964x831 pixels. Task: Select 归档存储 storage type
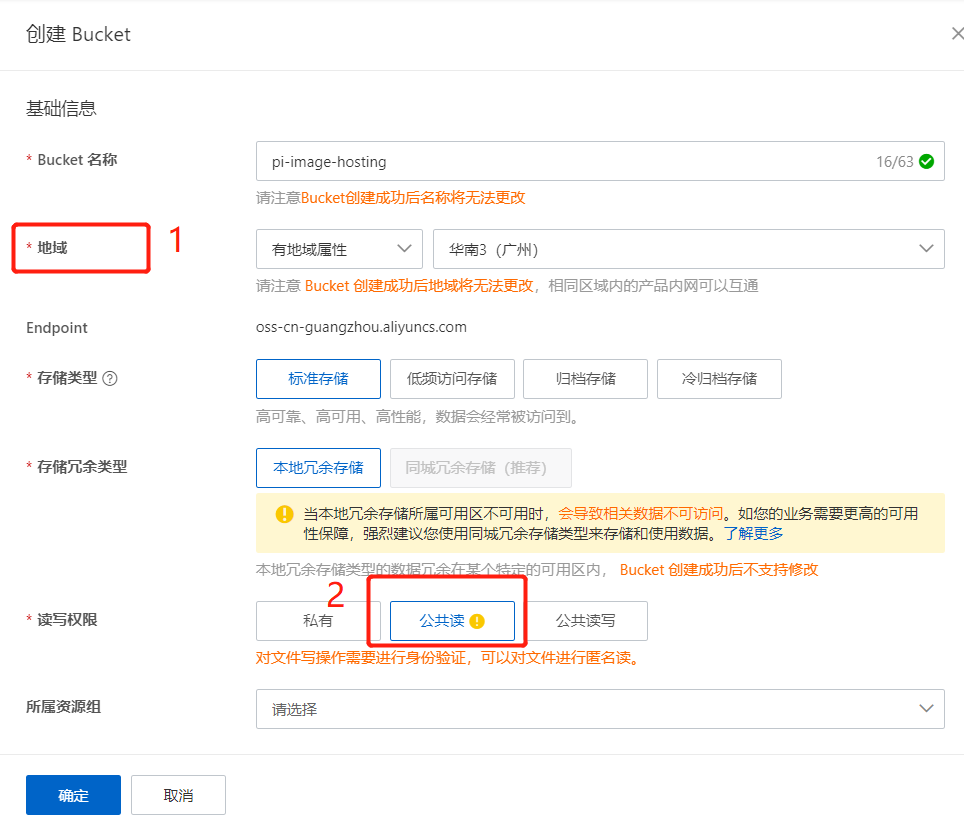(585, 379)
